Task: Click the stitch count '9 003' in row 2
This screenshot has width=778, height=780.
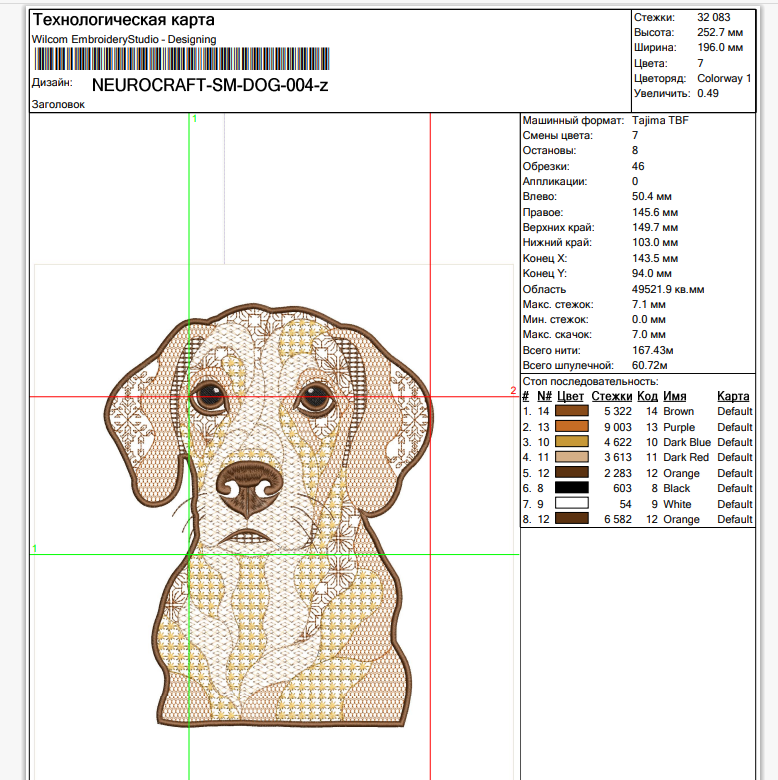Action: (x=617, y=427)
